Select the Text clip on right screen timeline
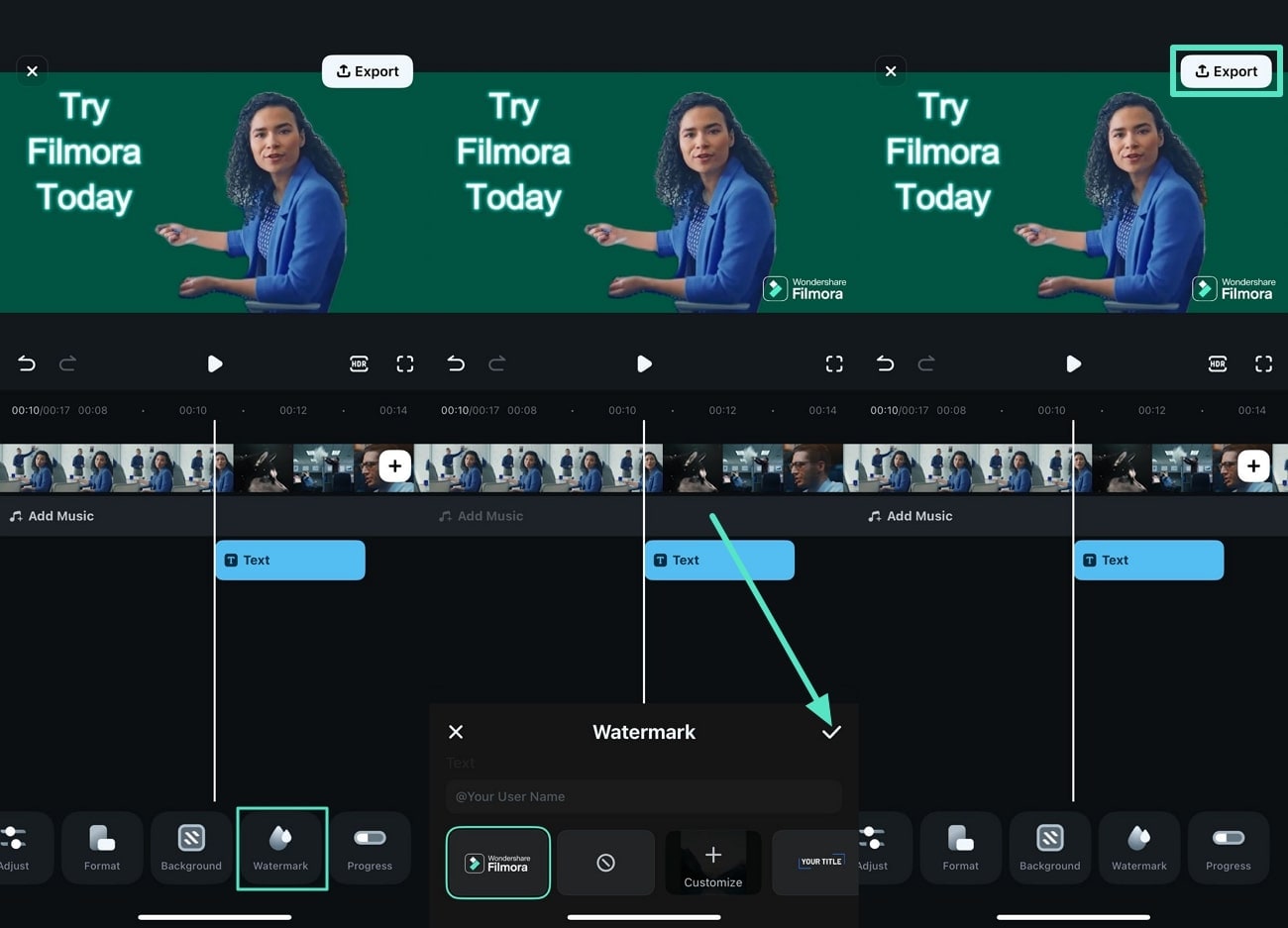 [1149, 560]
